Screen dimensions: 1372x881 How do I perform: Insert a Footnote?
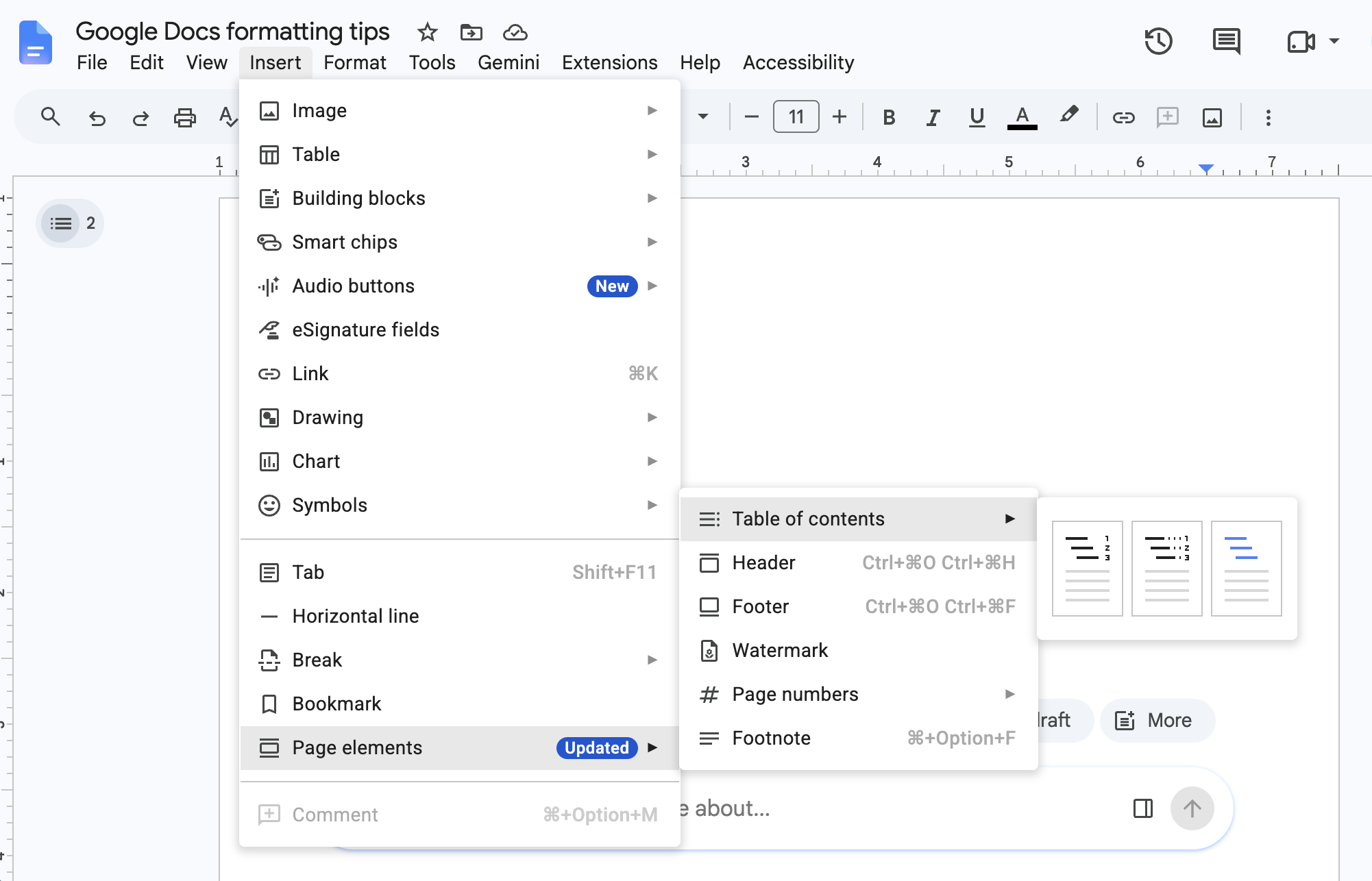tap(858, 738)
